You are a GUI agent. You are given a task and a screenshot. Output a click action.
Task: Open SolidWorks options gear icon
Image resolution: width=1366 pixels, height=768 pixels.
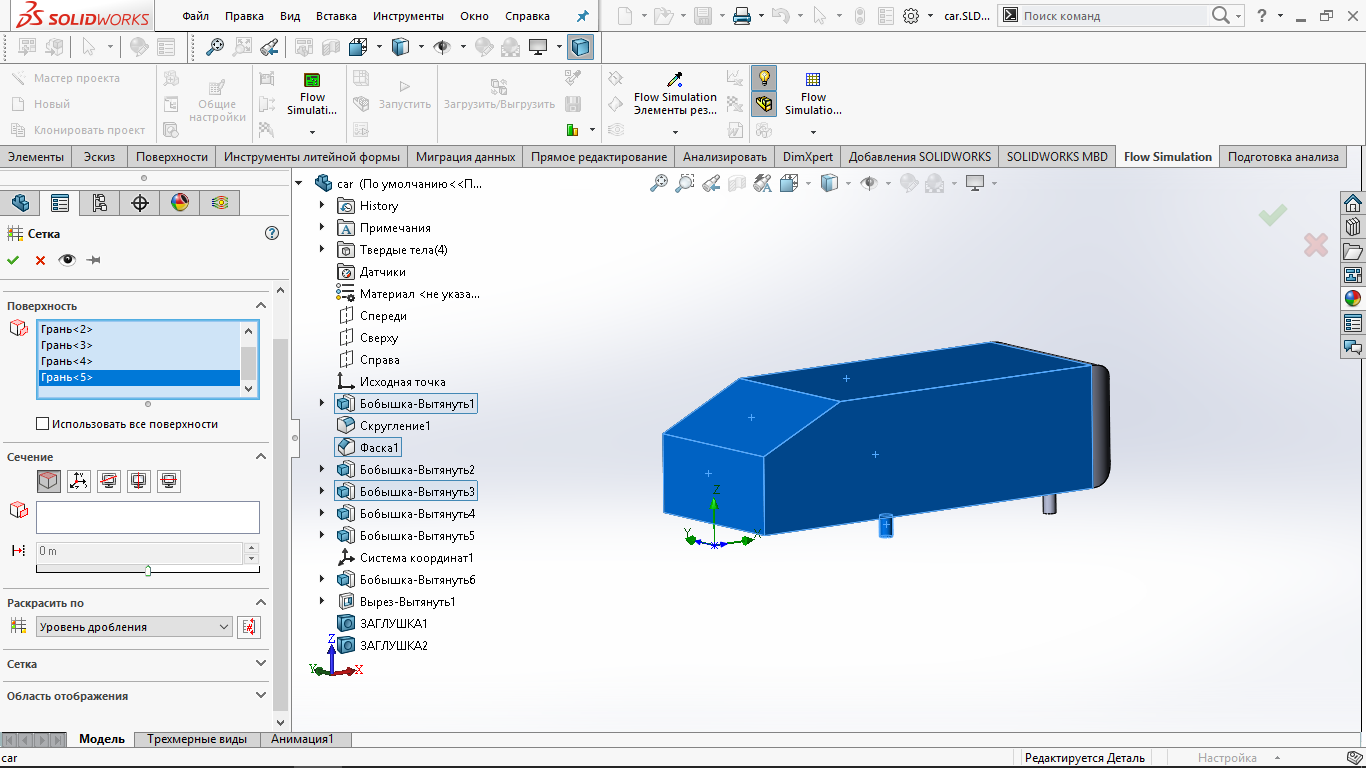click(911, 16)
